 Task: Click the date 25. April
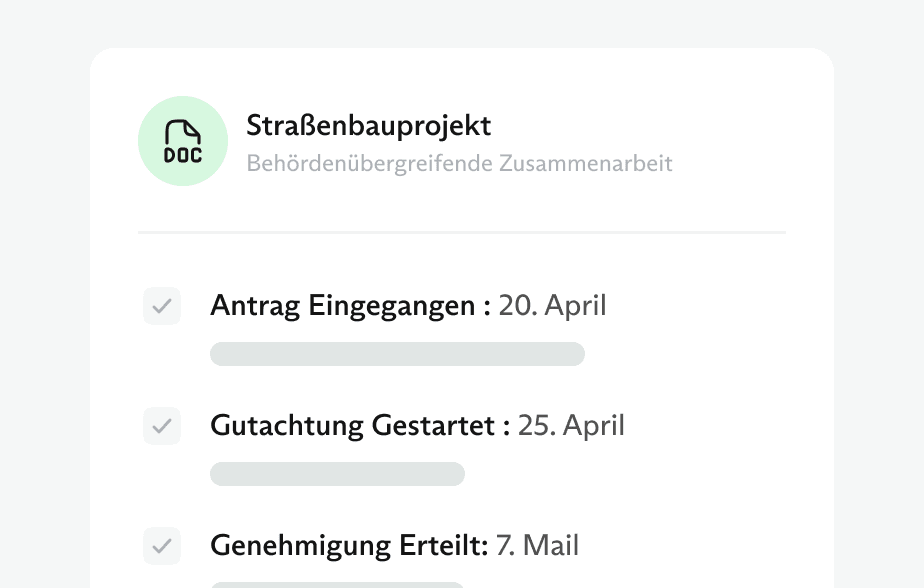(x=571, y=426)
